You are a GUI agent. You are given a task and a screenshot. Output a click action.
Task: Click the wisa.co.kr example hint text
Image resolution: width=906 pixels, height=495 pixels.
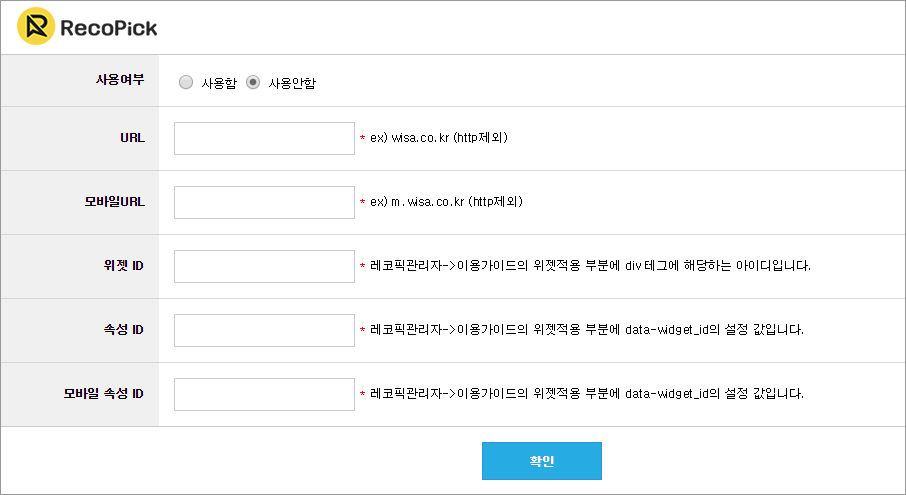point(439,137)
